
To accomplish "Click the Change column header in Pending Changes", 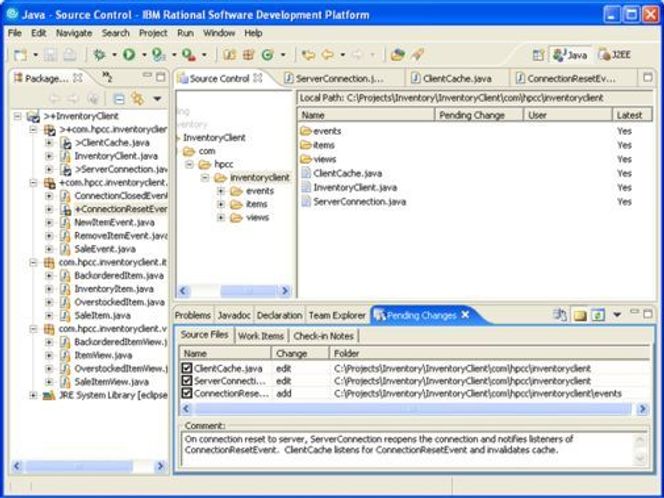I will coord(300,354).
